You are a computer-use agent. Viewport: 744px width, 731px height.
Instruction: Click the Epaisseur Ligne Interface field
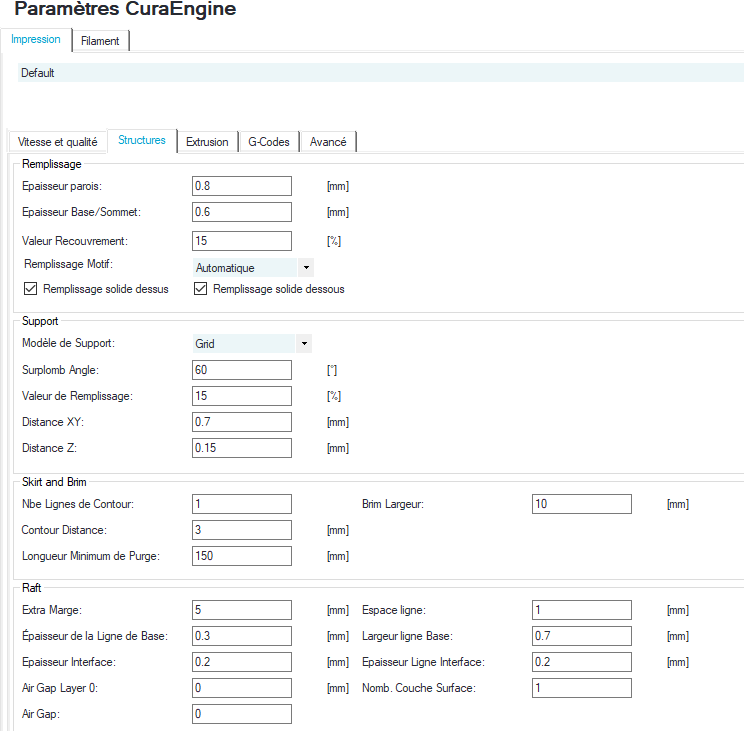tap(582, 662)
